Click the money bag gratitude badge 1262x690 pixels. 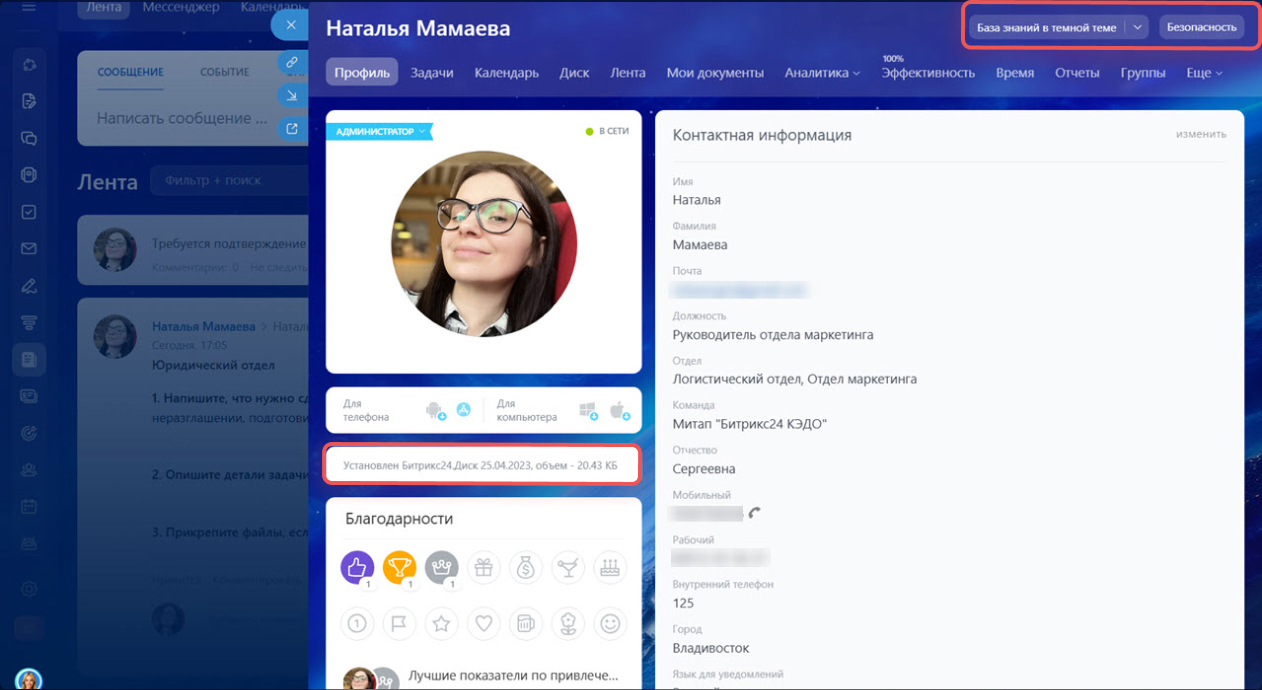tap(525, 567)
